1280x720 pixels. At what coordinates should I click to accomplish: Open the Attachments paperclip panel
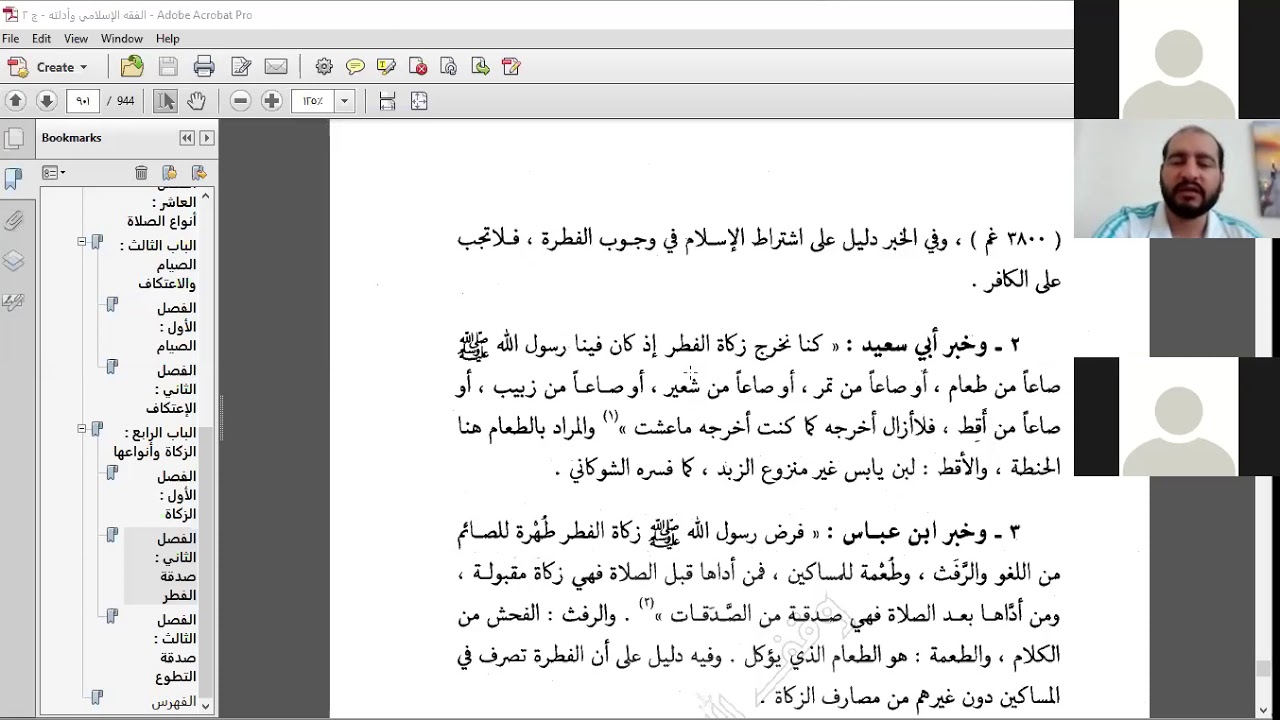(x=13, y=220)
